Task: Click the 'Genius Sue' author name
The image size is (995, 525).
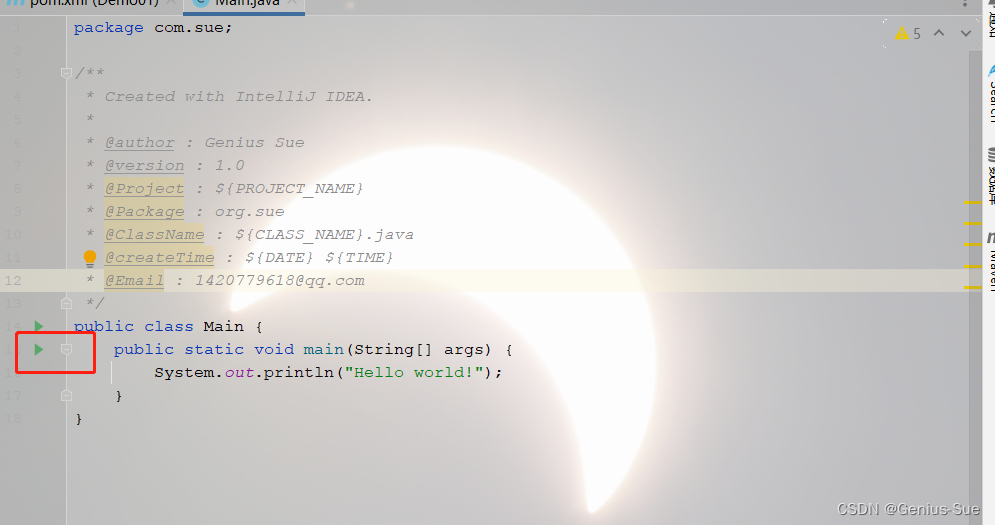Action: 254,143
